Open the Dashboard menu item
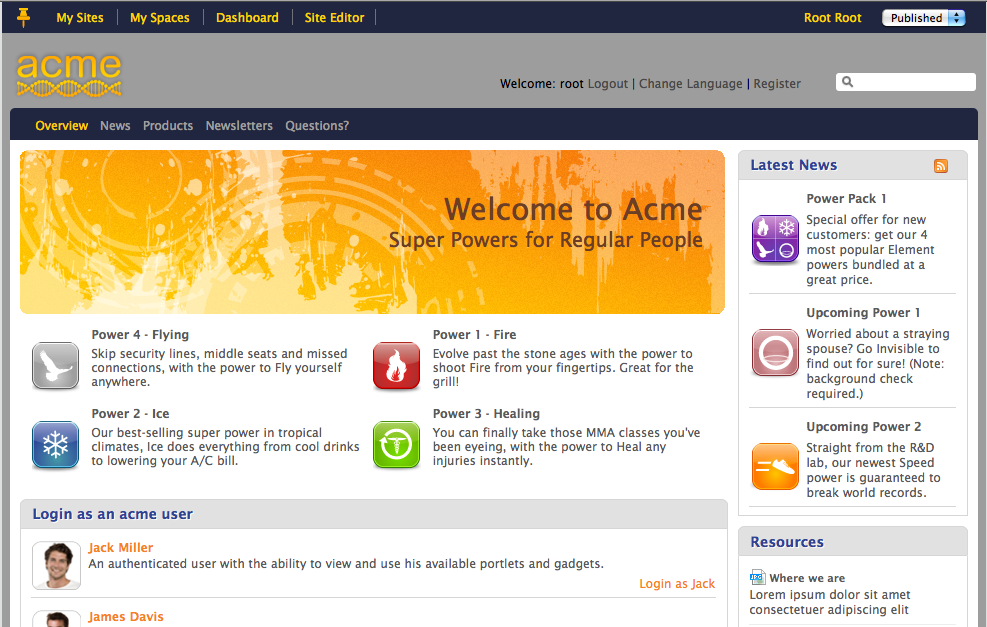This screenshot has height=627, width=987. pos(247,18)
